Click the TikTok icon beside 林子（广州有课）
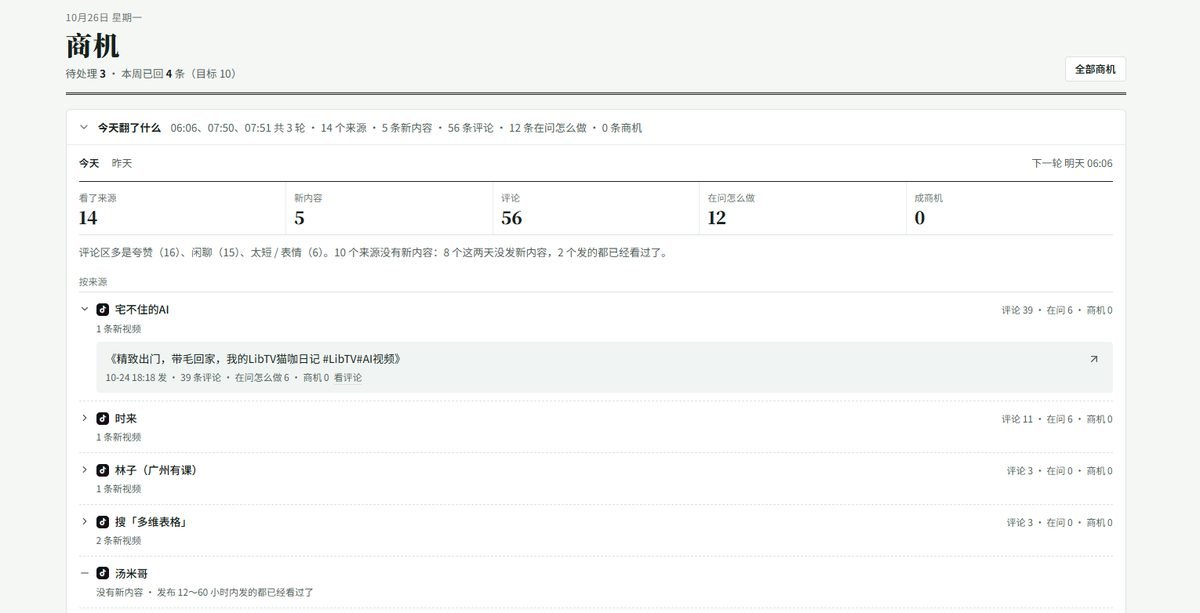This screenshot has width=1200, height=613. [x=102, y=470]
